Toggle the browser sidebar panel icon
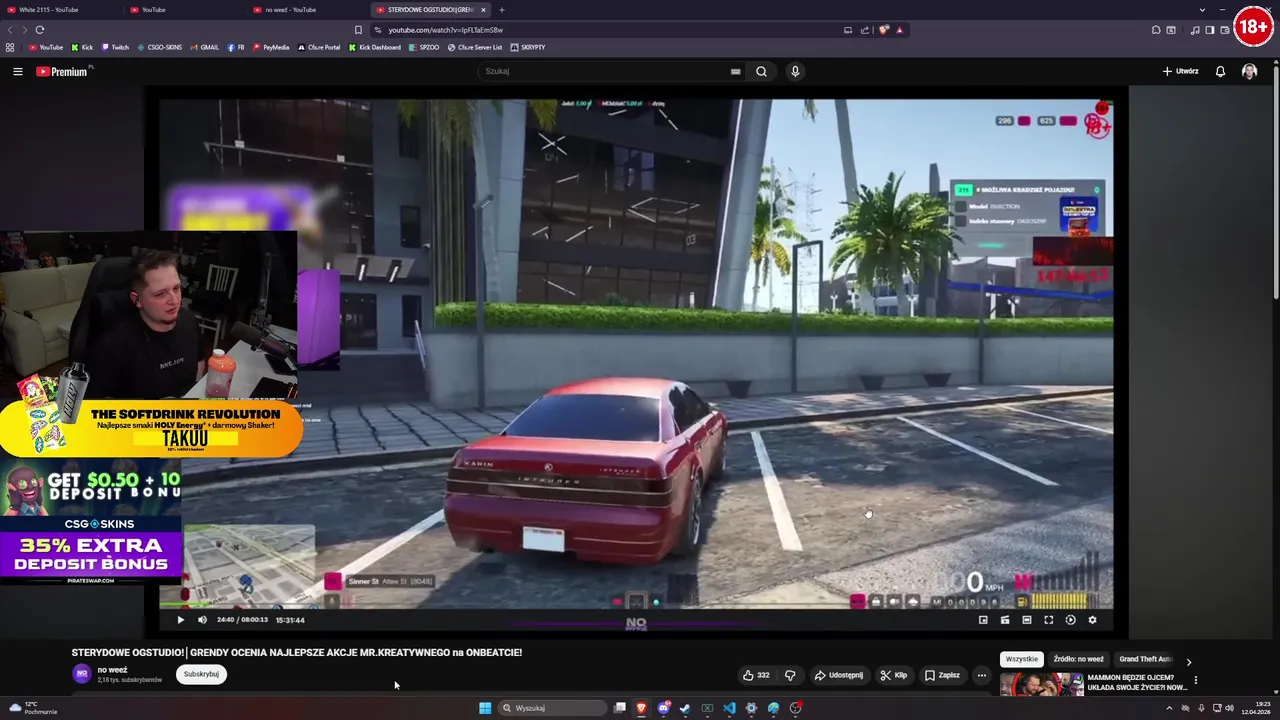1280x720 pixels. click(x=1210, y=30)
